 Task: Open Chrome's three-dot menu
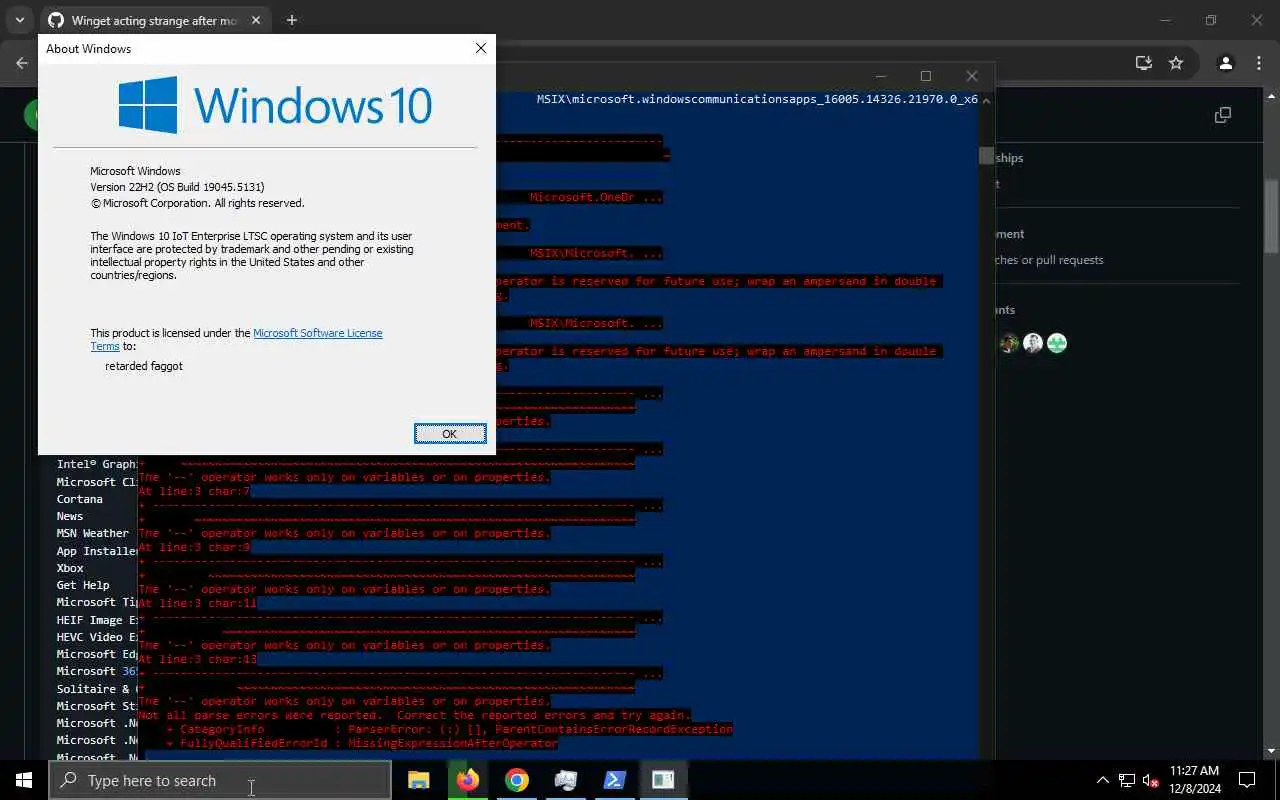pyautogui.click(x=1258, y=63)
